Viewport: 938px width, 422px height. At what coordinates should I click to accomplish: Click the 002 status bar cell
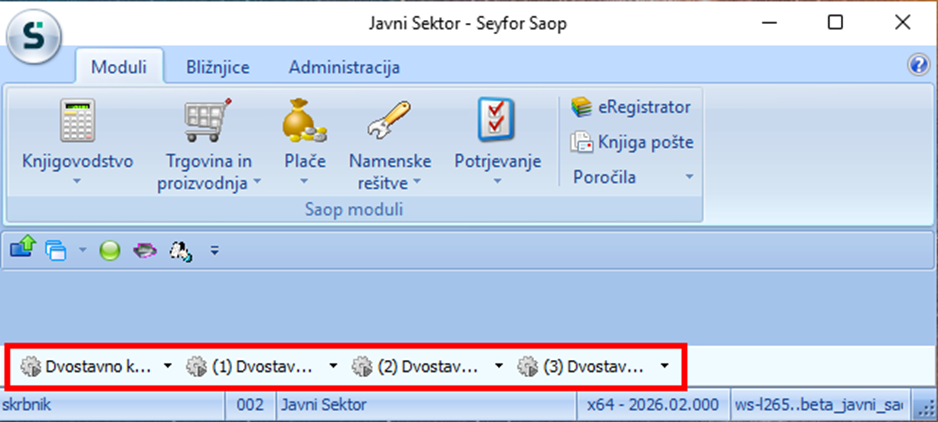251,405
